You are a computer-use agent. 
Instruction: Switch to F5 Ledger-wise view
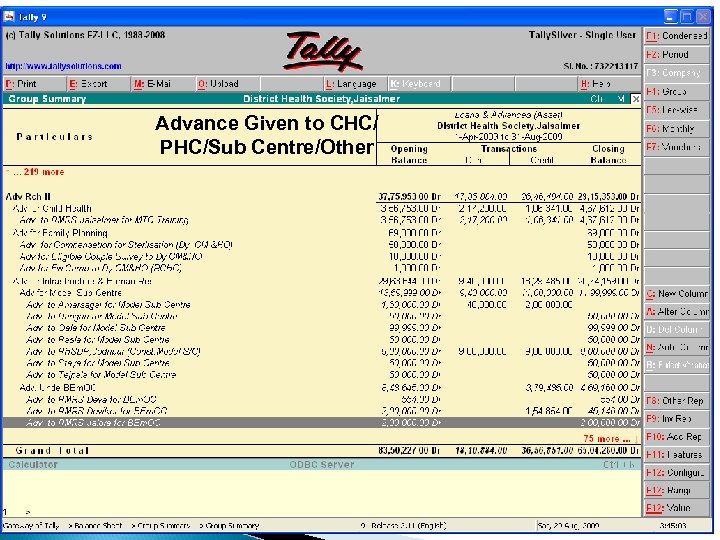click(x=676, y=110)
